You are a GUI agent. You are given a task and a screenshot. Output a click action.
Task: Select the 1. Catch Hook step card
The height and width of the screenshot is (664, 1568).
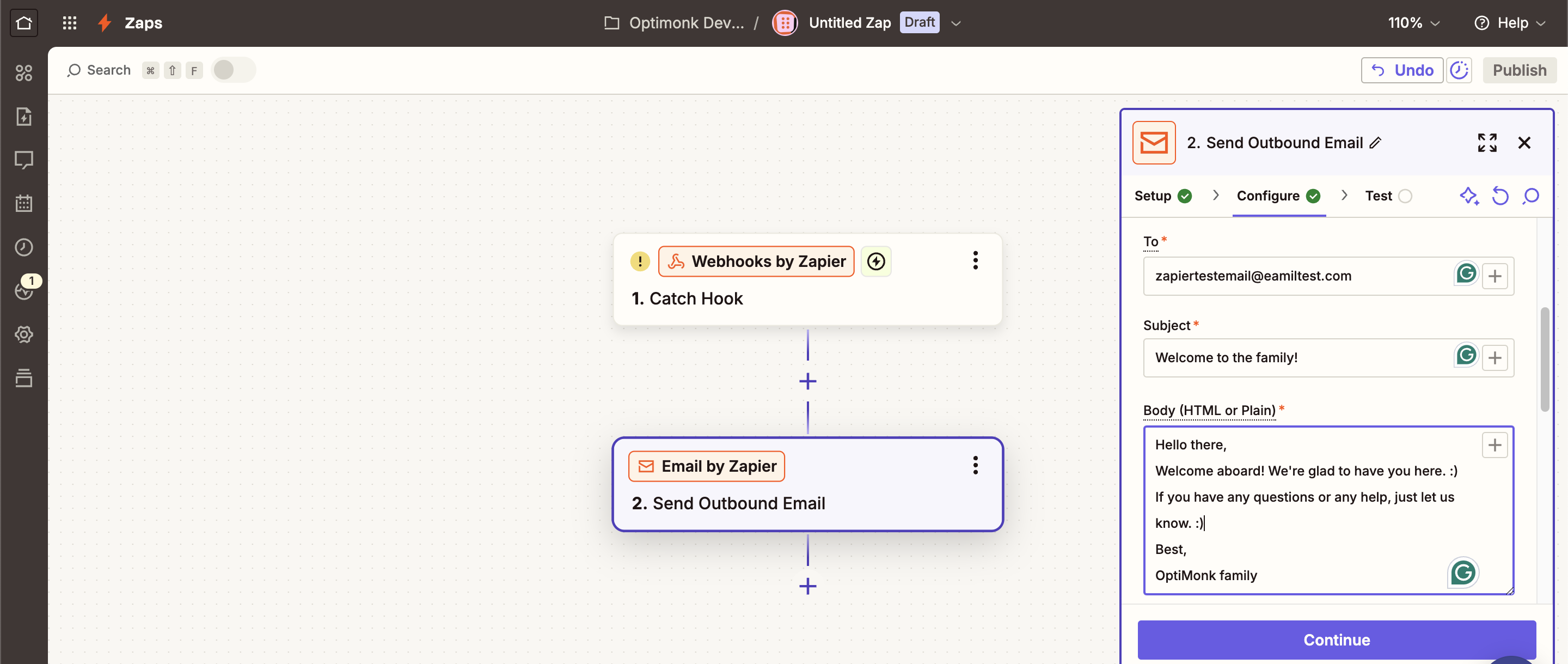click(x=808, y=279)
